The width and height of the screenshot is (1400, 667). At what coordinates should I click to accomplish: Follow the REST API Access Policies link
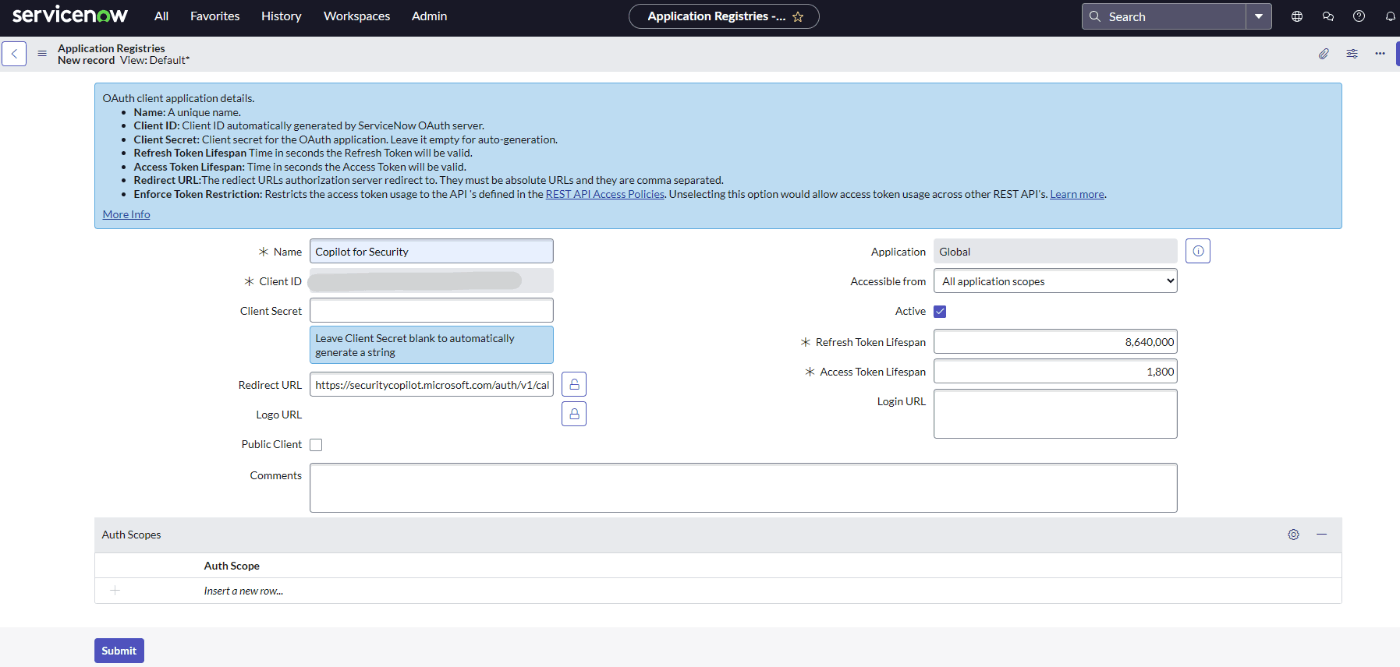point(604,194)
